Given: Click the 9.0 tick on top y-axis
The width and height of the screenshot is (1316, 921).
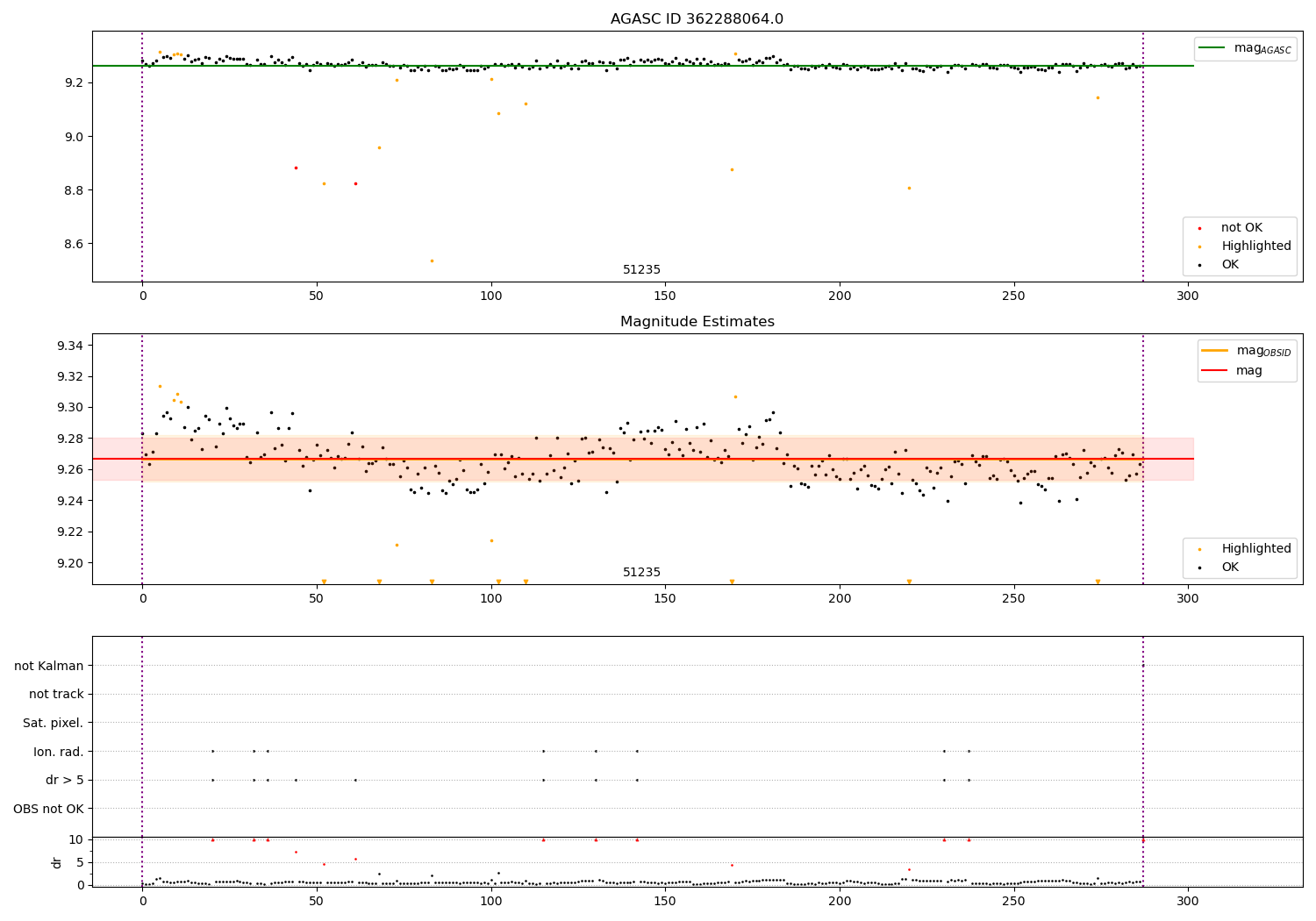Looking at the screenshot, I should 73,137.
